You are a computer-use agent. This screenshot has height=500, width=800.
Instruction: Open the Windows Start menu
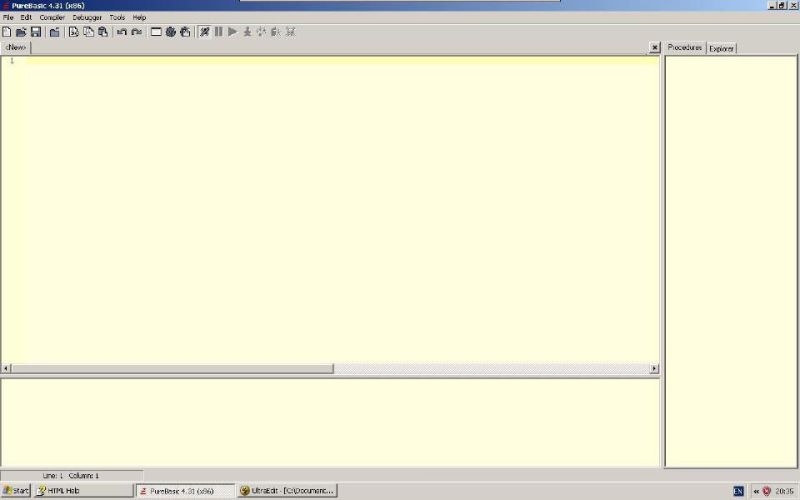click(x=16, y=491)
